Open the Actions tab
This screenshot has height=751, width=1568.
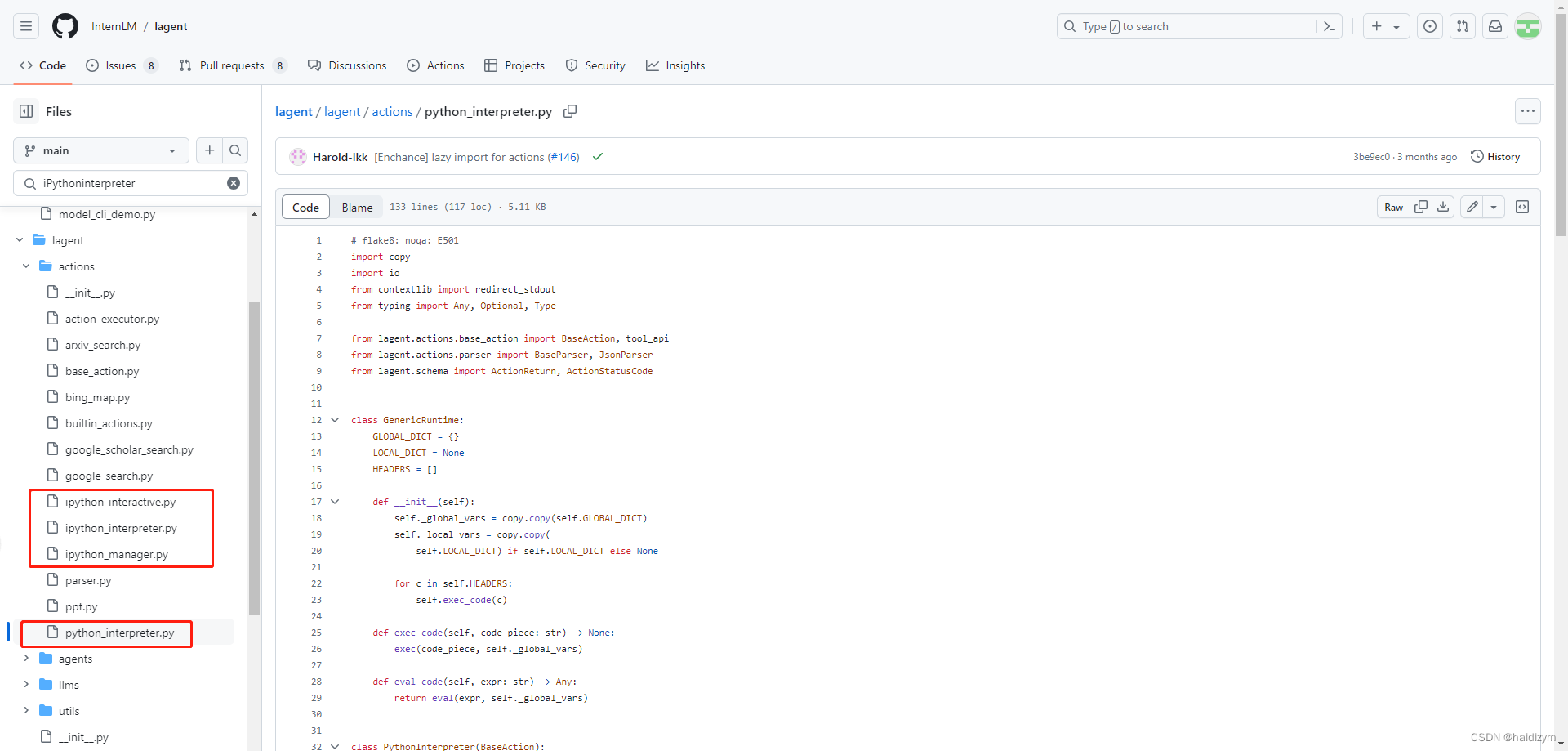(x=435, y=65)
